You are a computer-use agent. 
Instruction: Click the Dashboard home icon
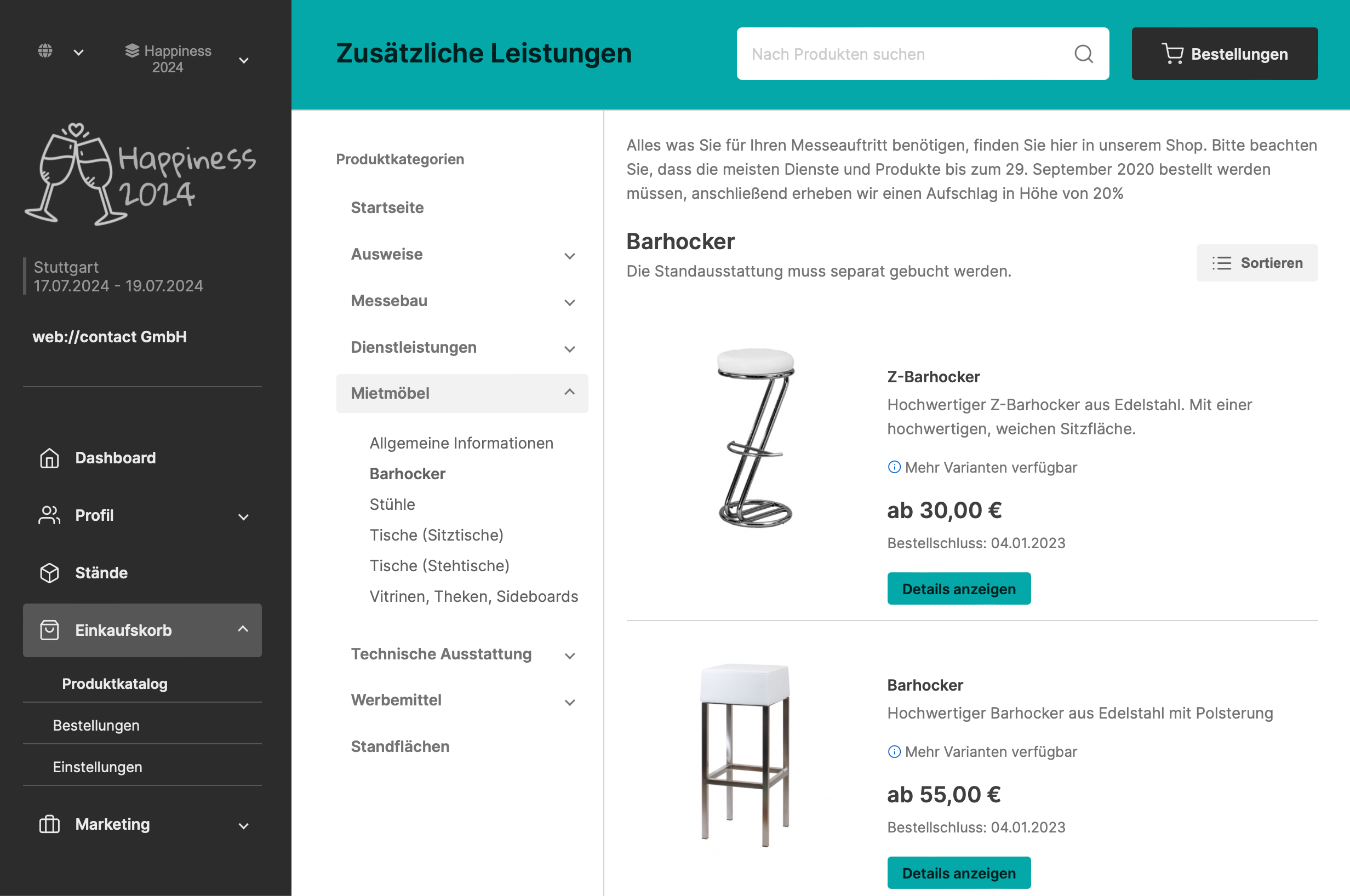point(49,458)
